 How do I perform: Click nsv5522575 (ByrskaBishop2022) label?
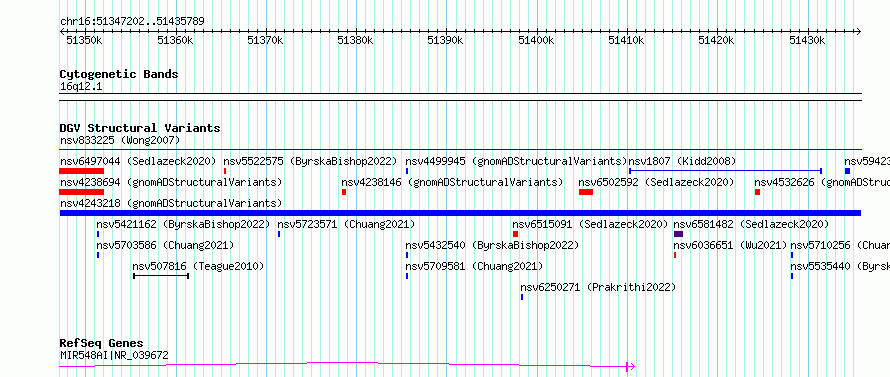310,161
